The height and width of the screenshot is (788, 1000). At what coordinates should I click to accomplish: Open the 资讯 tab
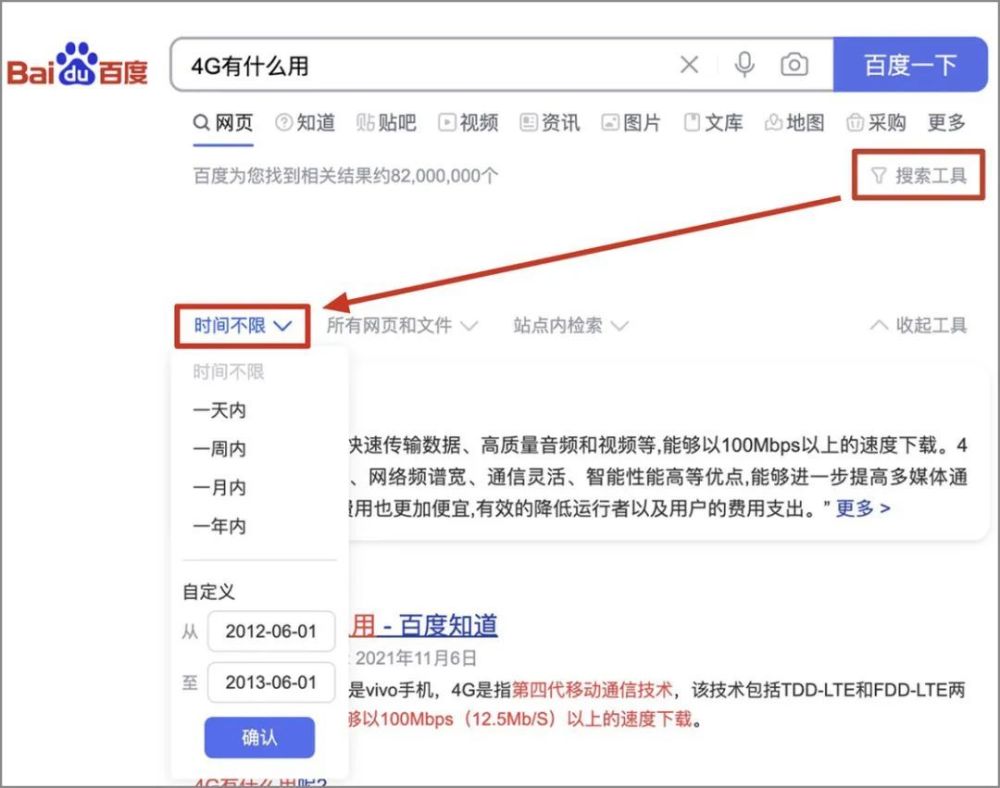[550, 122]
